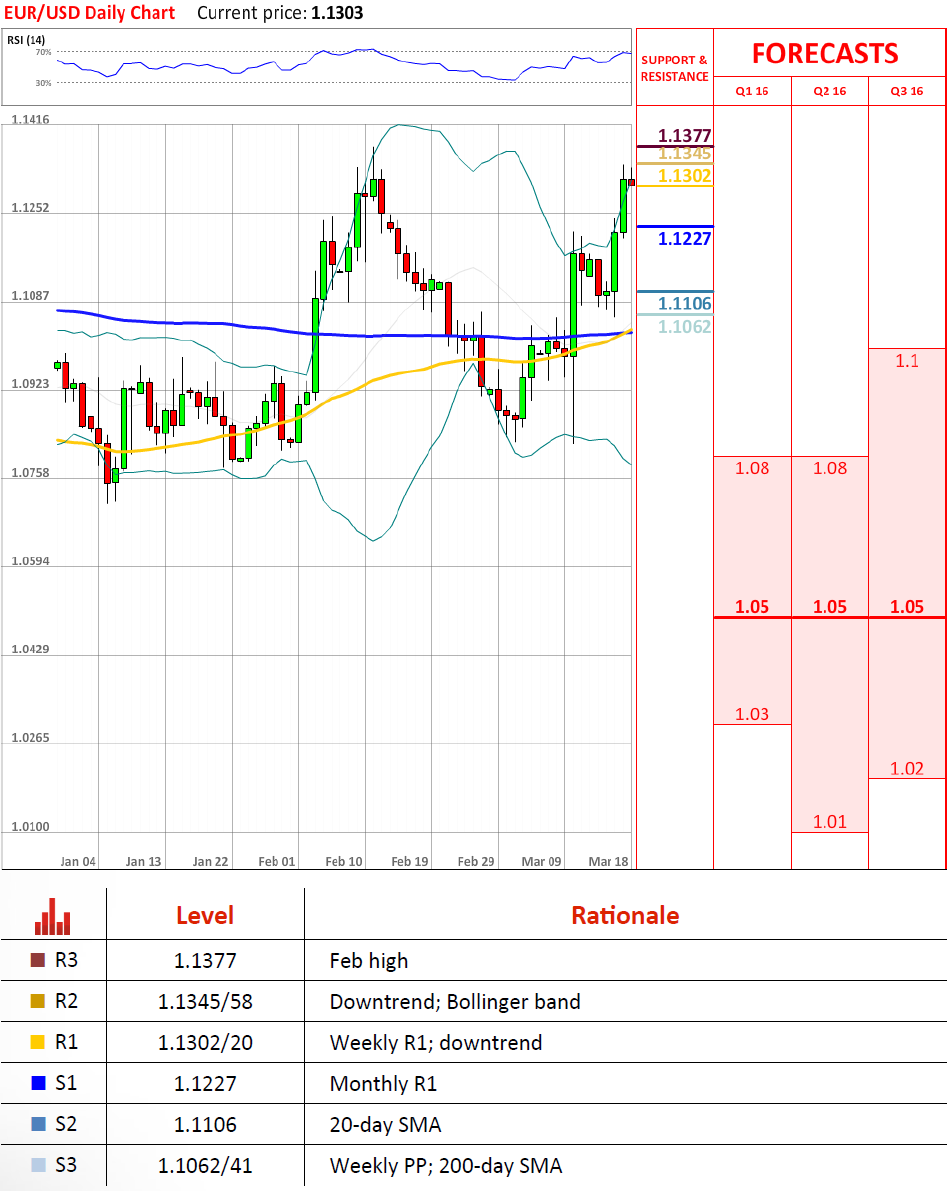The image size is (949, 1191).
Task: Click the 1.1062/41 level cell
Action: (205, 1166)
